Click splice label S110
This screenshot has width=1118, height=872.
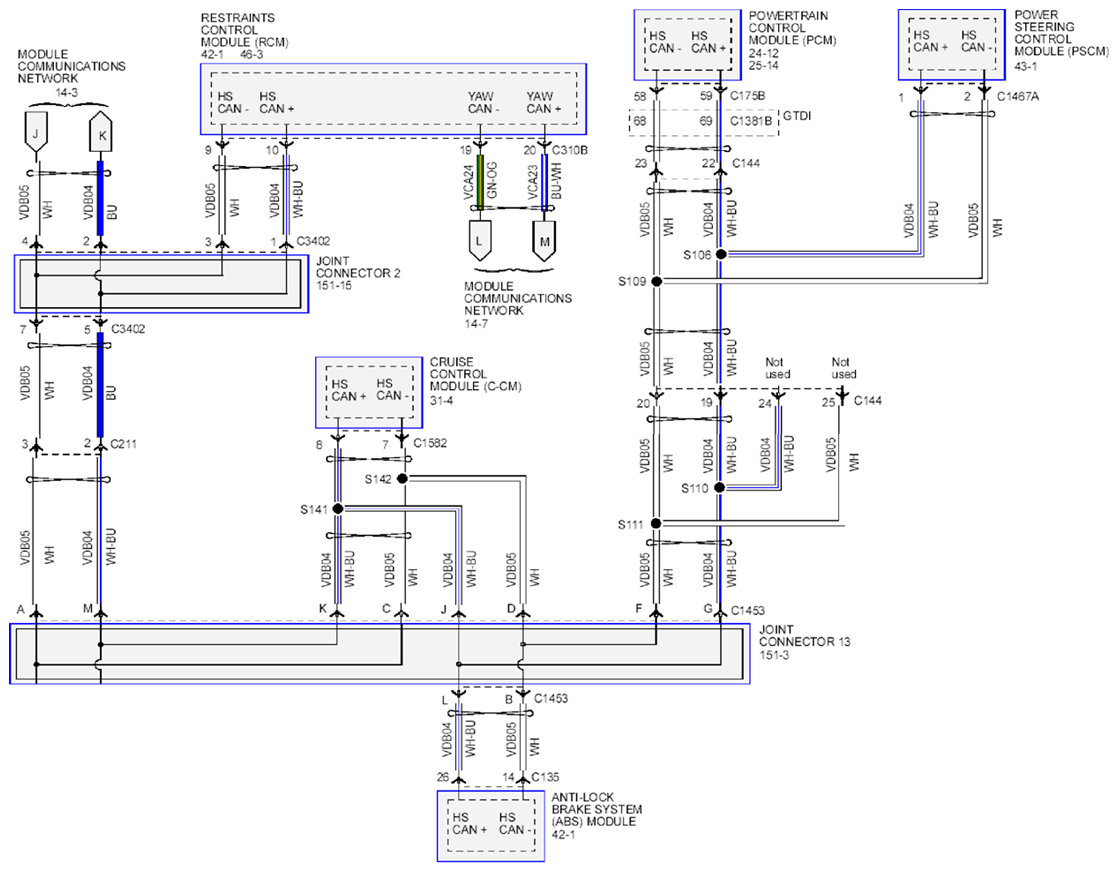coord(694,488)
